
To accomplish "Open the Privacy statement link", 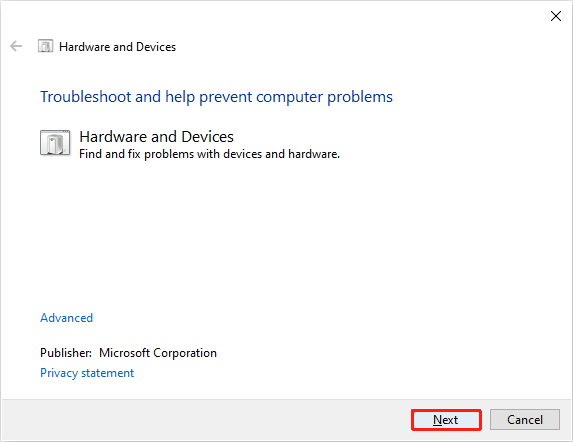I will click(87, 373).
